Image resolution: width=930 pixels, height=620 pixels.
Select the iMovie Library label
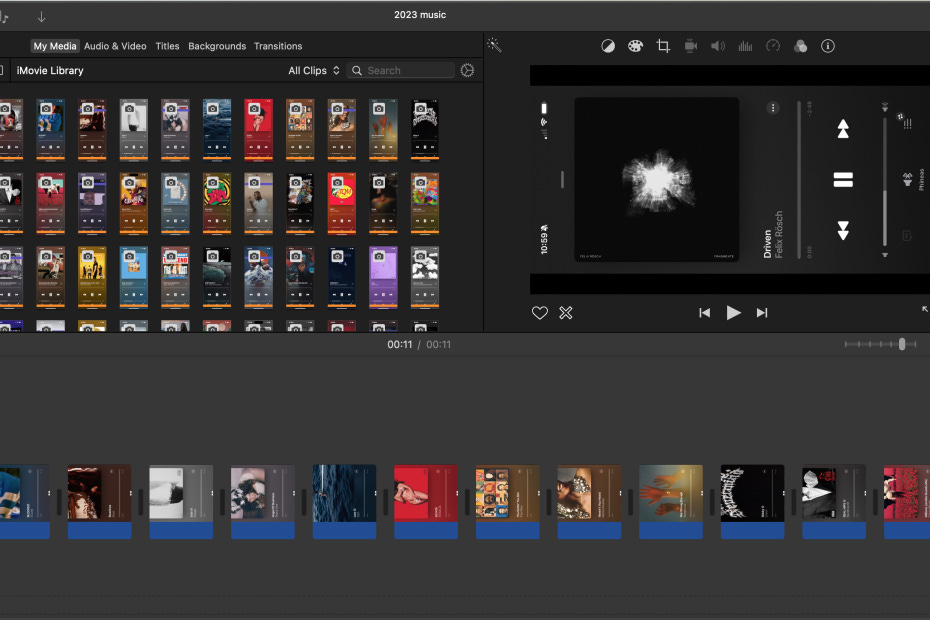50,71
